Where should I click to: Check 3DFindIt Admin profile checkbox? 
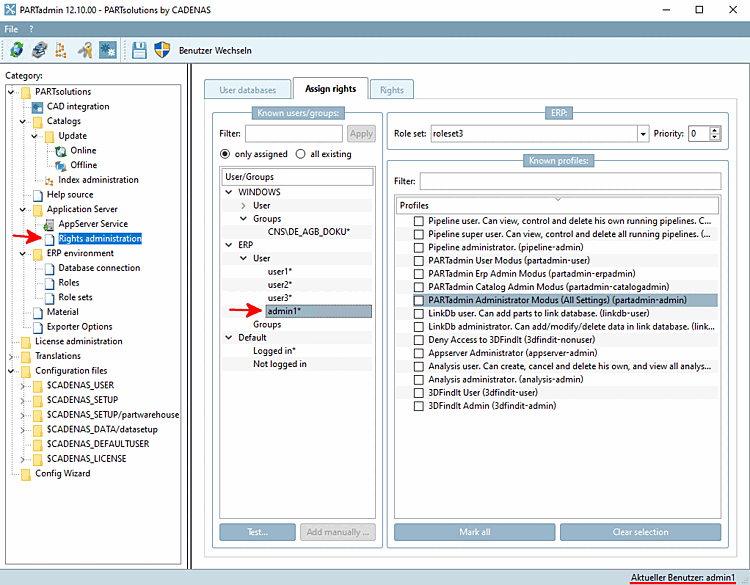pyautogui.click(x=419, y=406)
